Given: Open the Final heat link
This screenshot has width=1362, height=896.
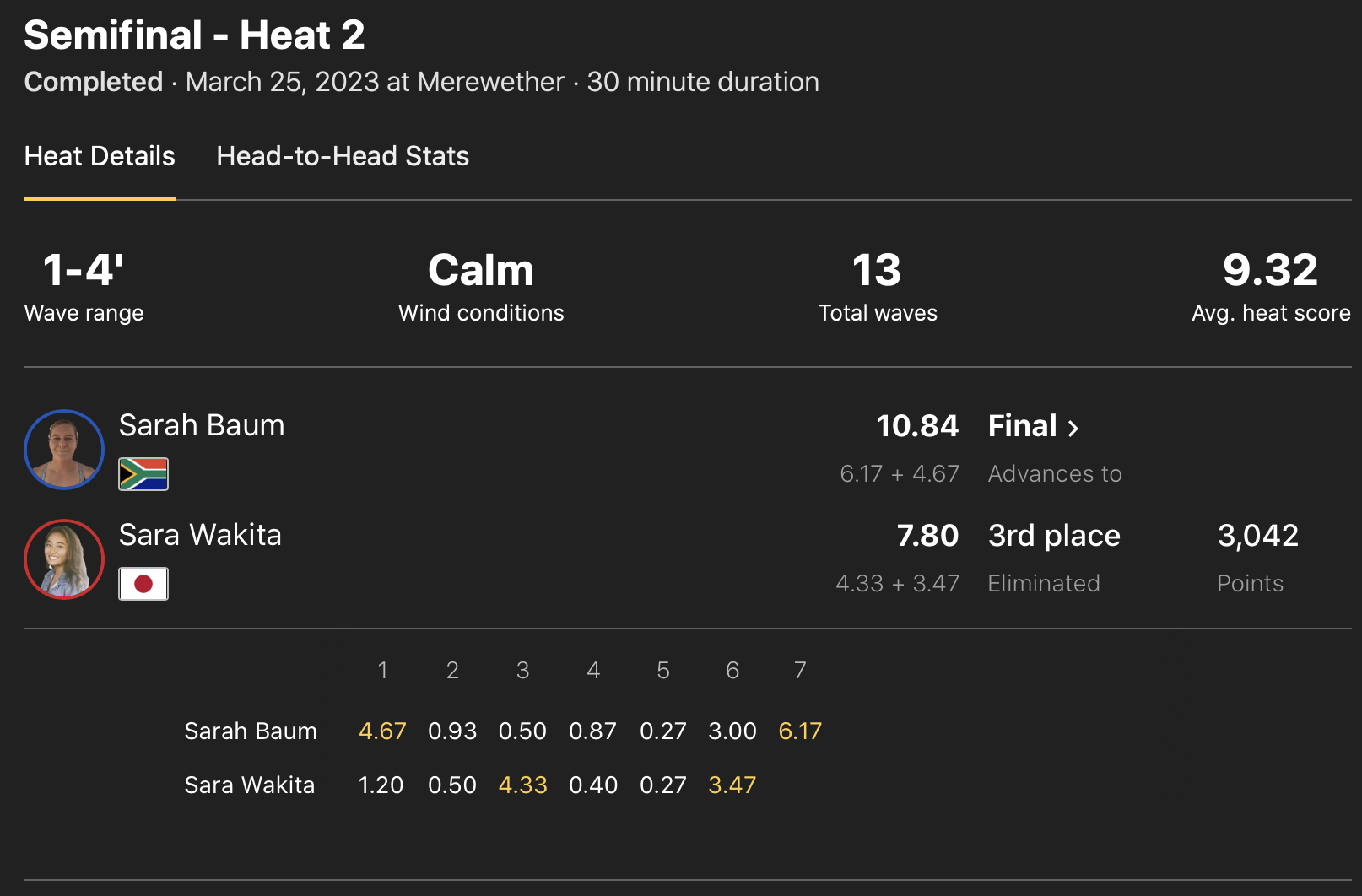Looking at the screenshot, I should coord(1023,426).
